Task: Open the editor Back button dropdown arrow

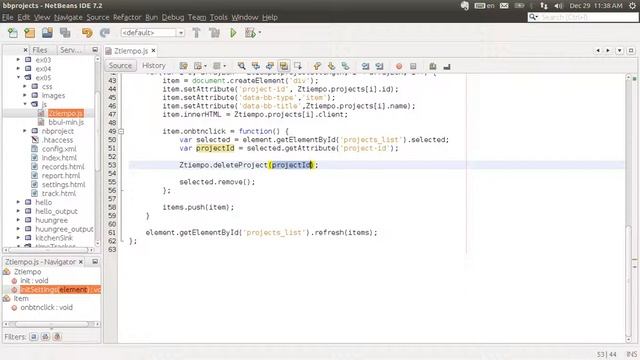Action: click(x=205, y=66)
